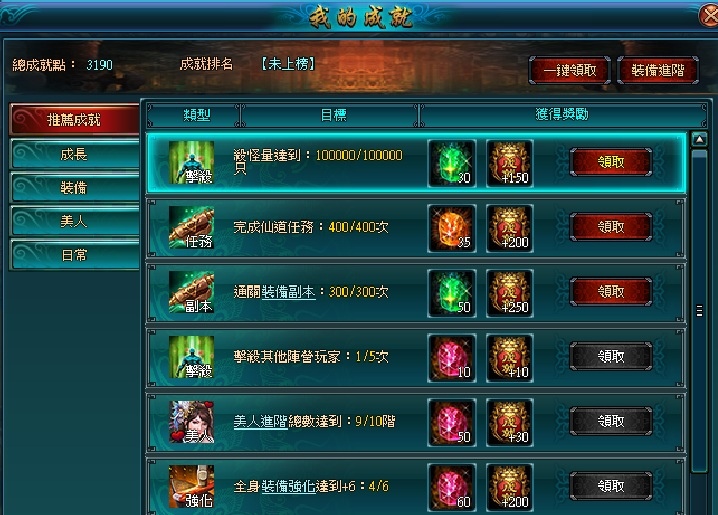Screen dimensions: 718x515
Task: Select the 美人 category tab
Action: 74,222
